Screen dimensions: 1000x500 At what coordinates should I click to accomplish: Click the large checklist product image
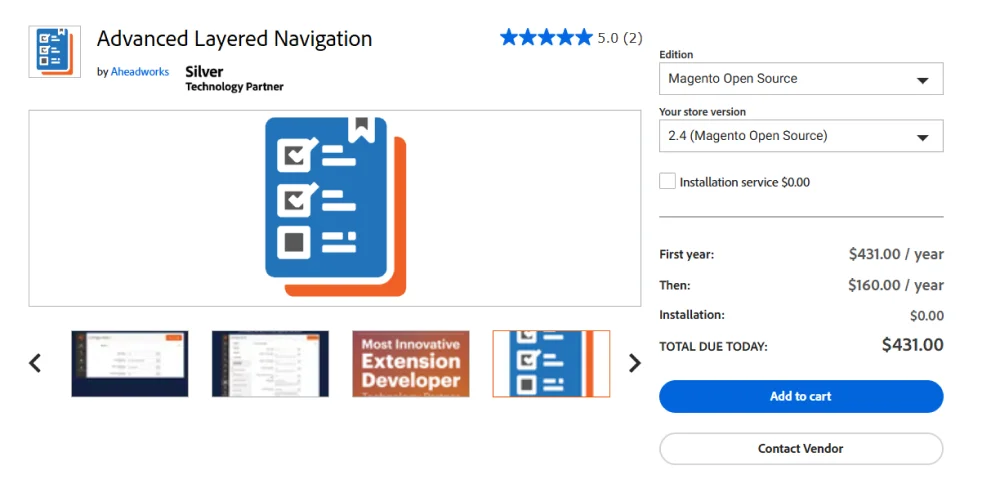pos(335,207)
